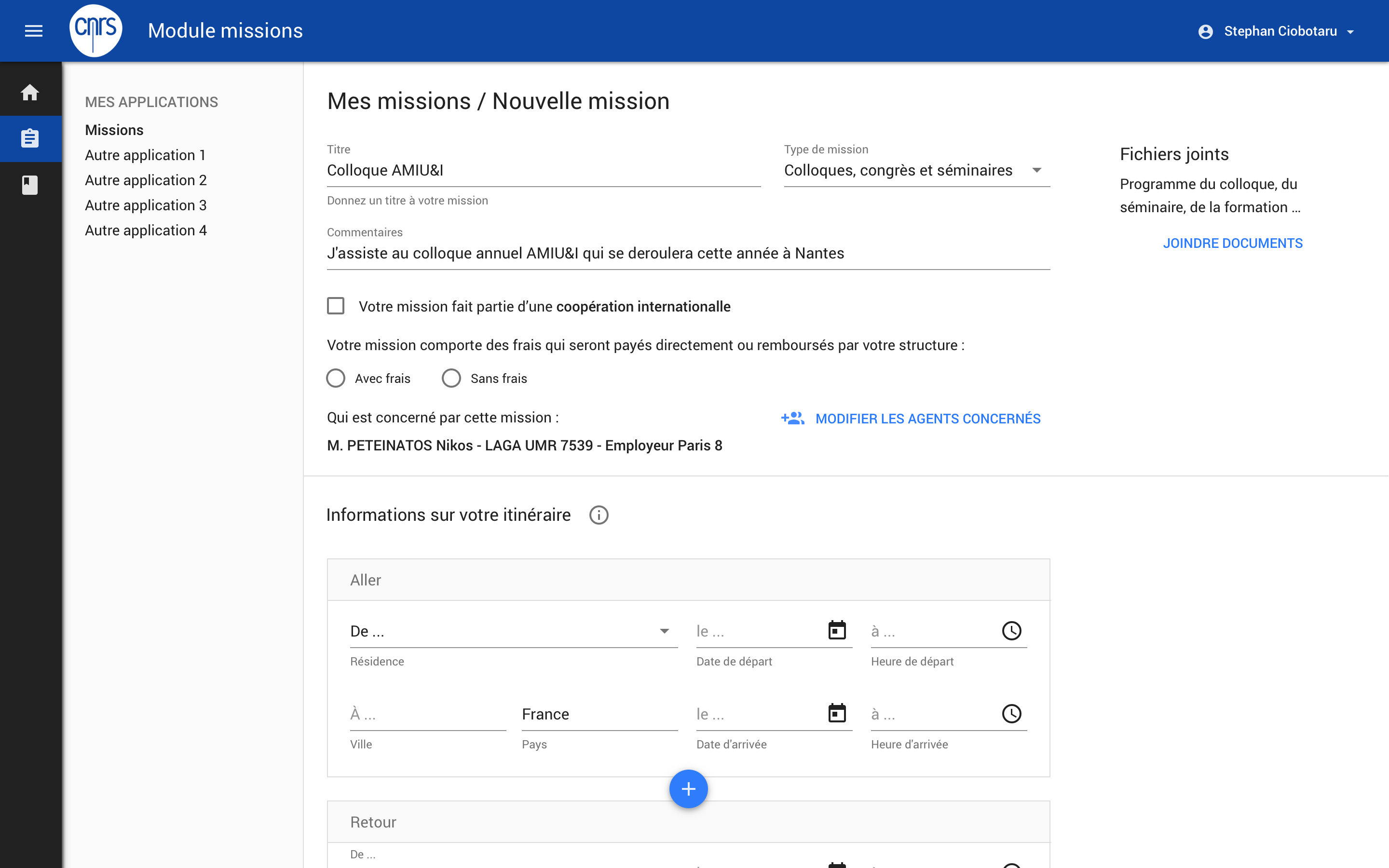
Task: Open the navigation hamburger menu
Action: click(33, 30)
